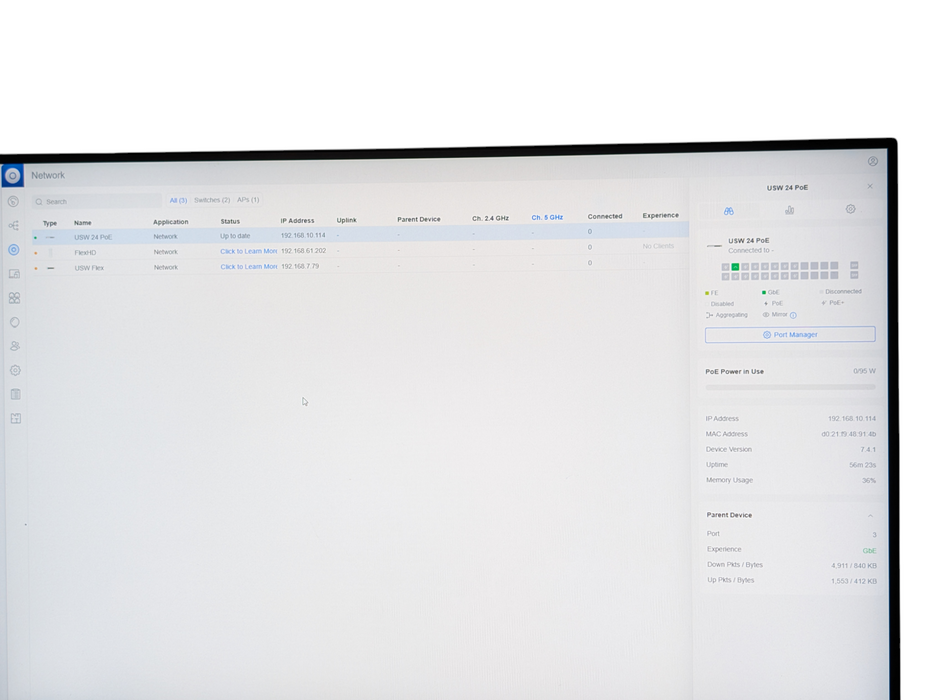Select the binoculars overview tab icon
Image resolution: width=930 pixels, height=700 pixels.
[x=729, y=211]
